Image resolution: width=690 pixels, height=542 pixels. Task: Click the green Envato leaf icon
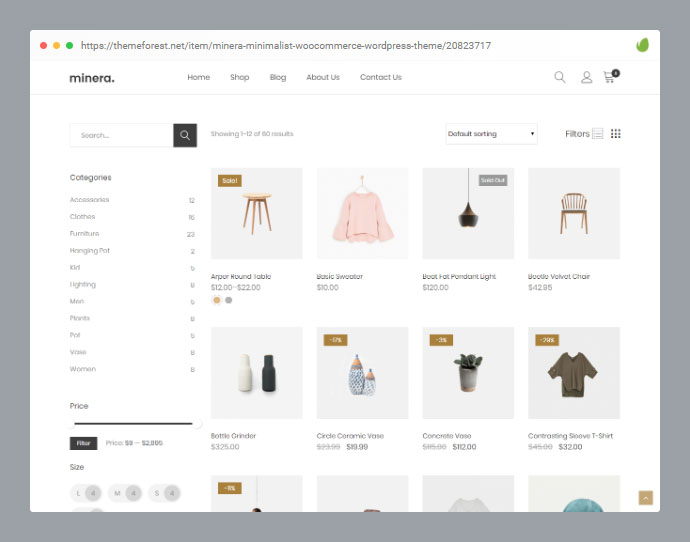click(x=642, y=45)
